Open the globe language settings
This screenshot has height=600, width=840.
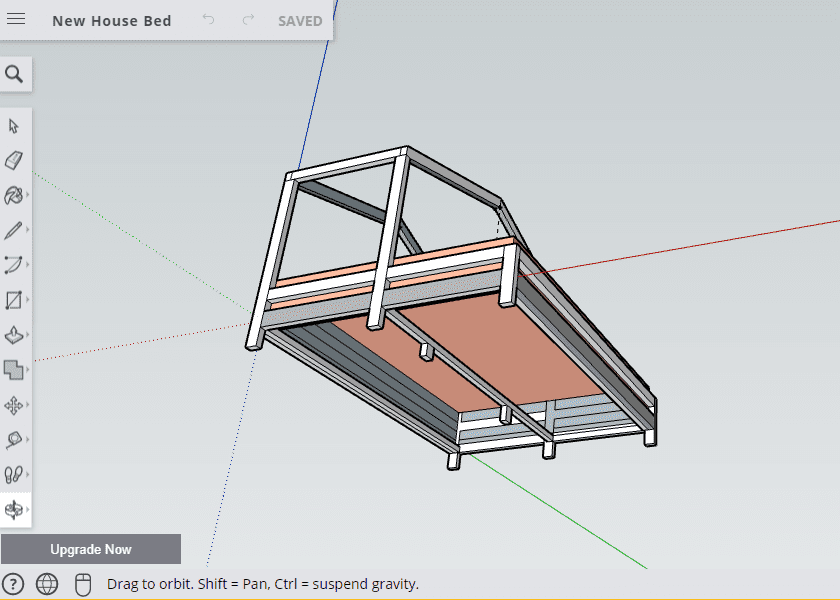click(x=47, y=584)
